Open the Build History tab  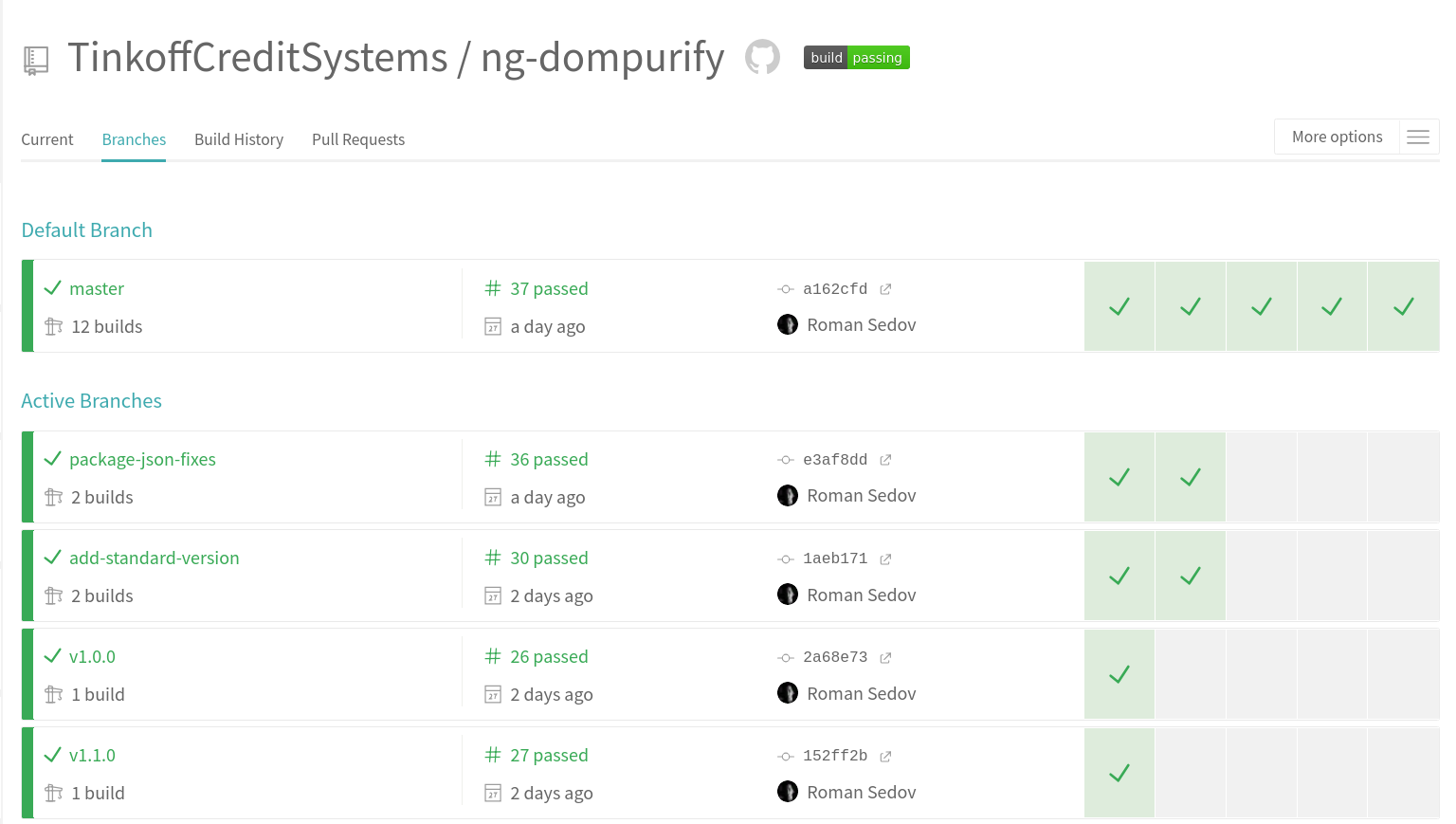point(239,139)
